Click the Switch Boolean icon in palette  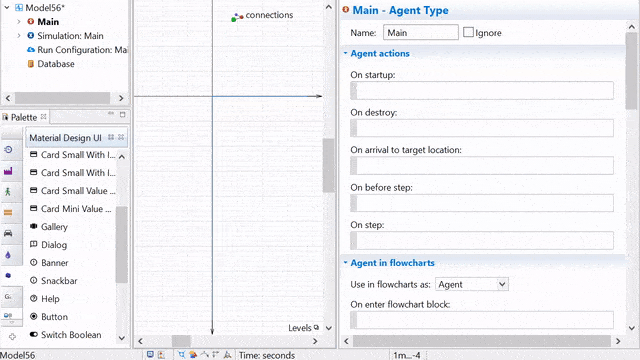pos(34,334)
